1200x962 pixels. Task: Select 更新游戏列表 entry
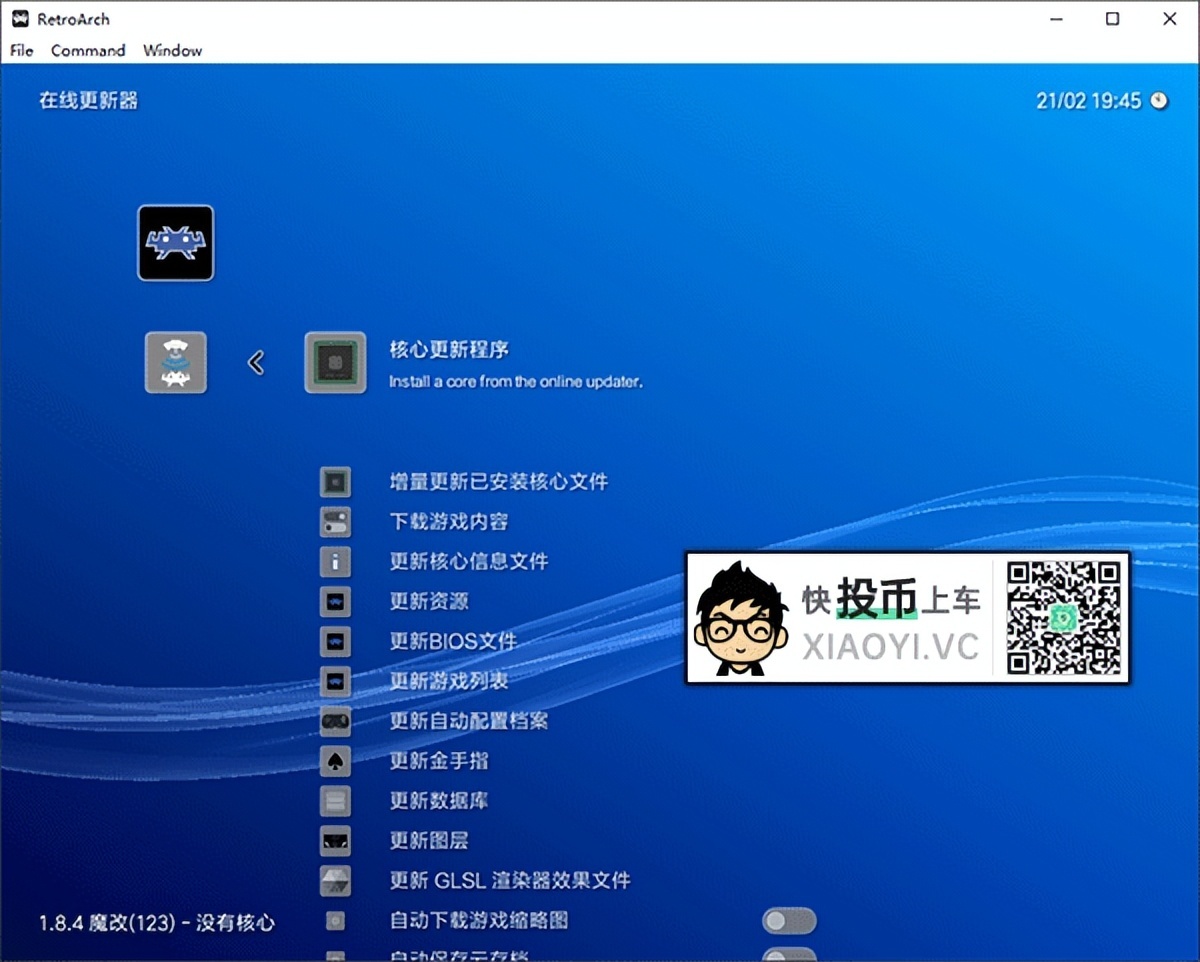point(448,681)
